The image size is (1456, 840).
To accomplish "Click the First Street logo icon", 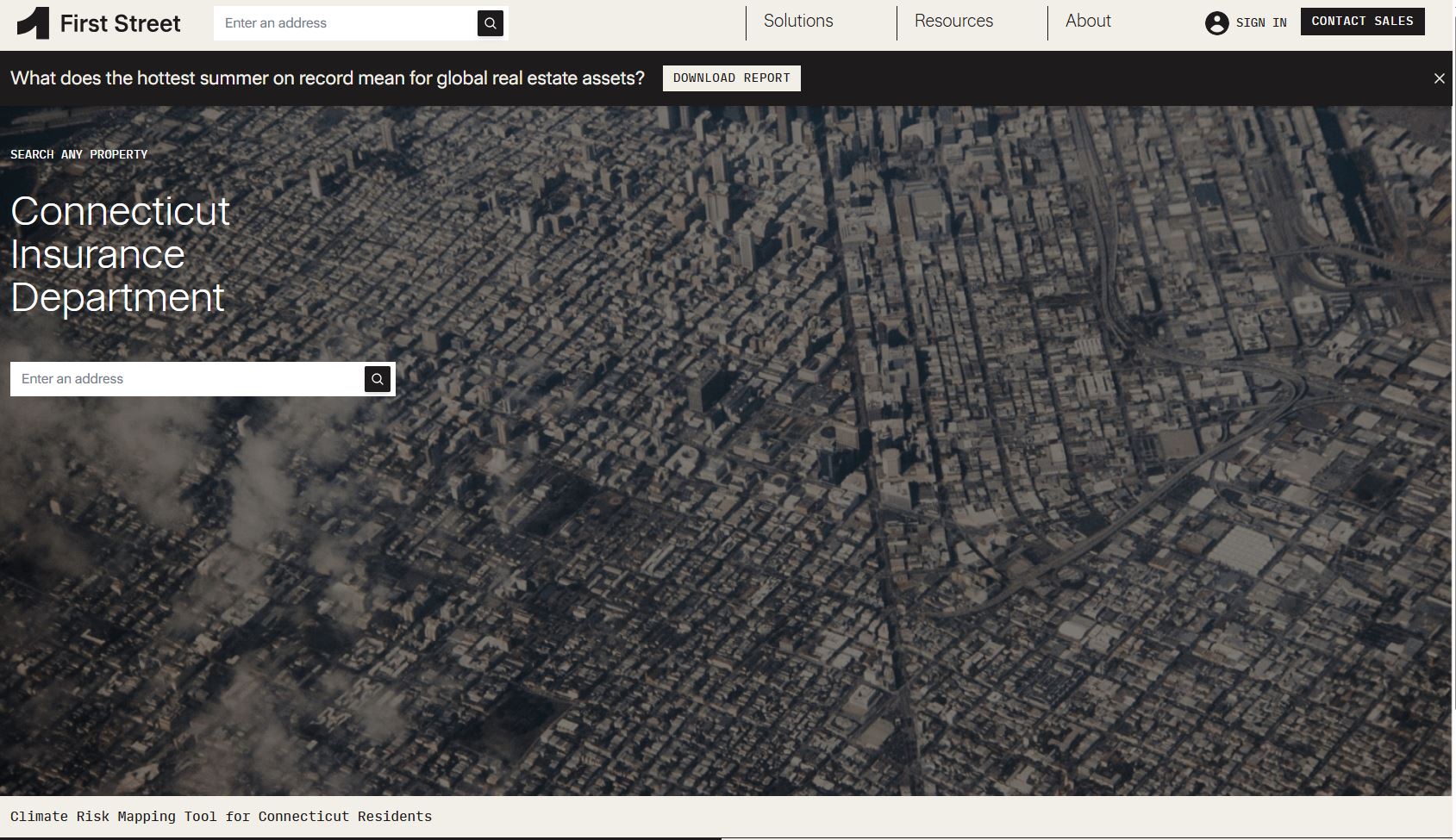I will click(x=31, y=22).
